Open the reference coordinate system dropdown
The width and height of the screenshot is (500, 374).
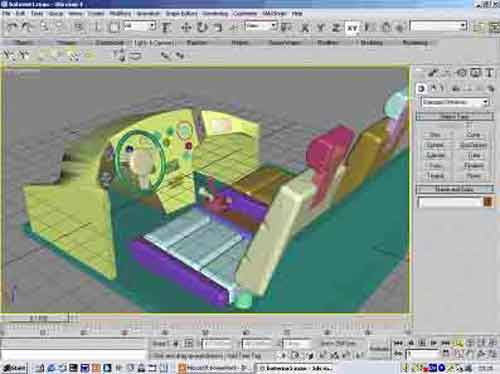point(261,26)
